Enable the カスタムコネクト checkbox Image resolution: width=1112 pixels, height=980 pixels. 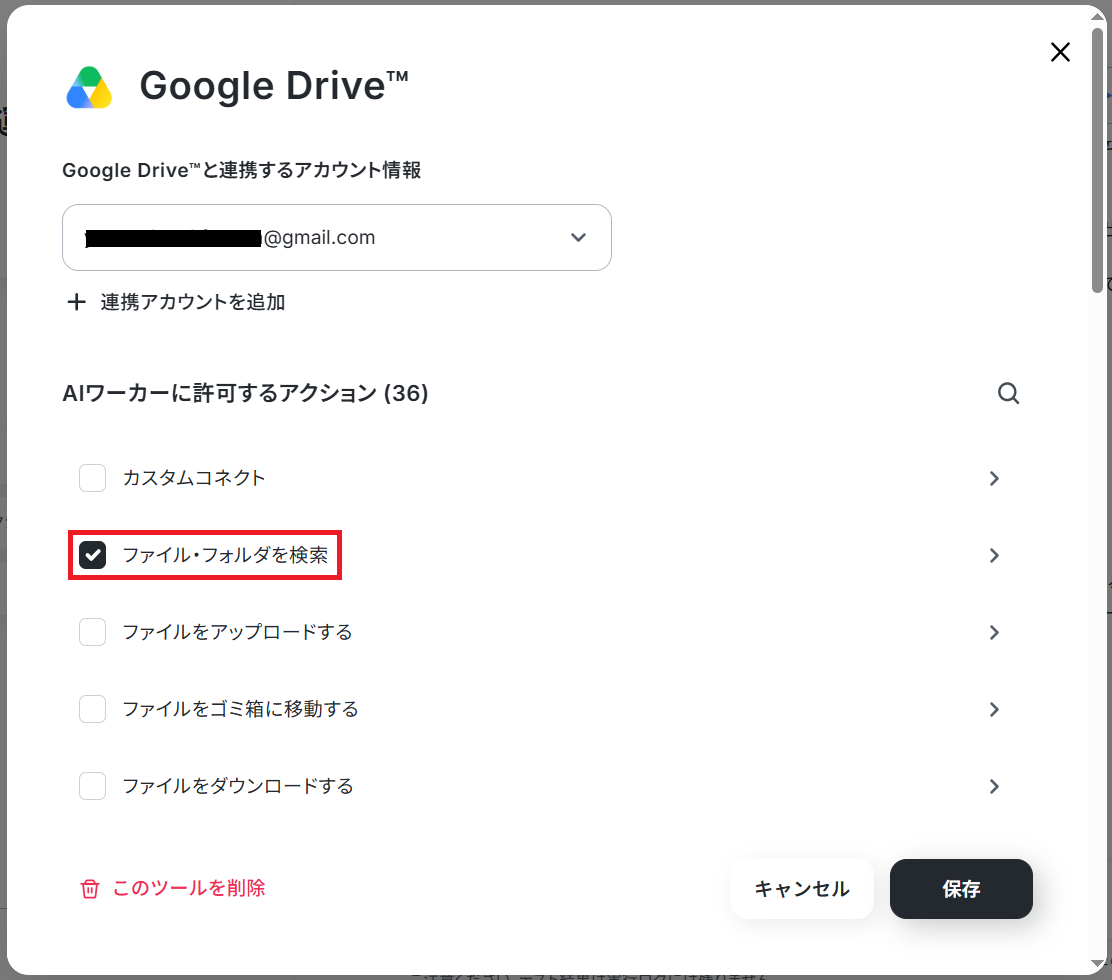(x=92, y=478)
